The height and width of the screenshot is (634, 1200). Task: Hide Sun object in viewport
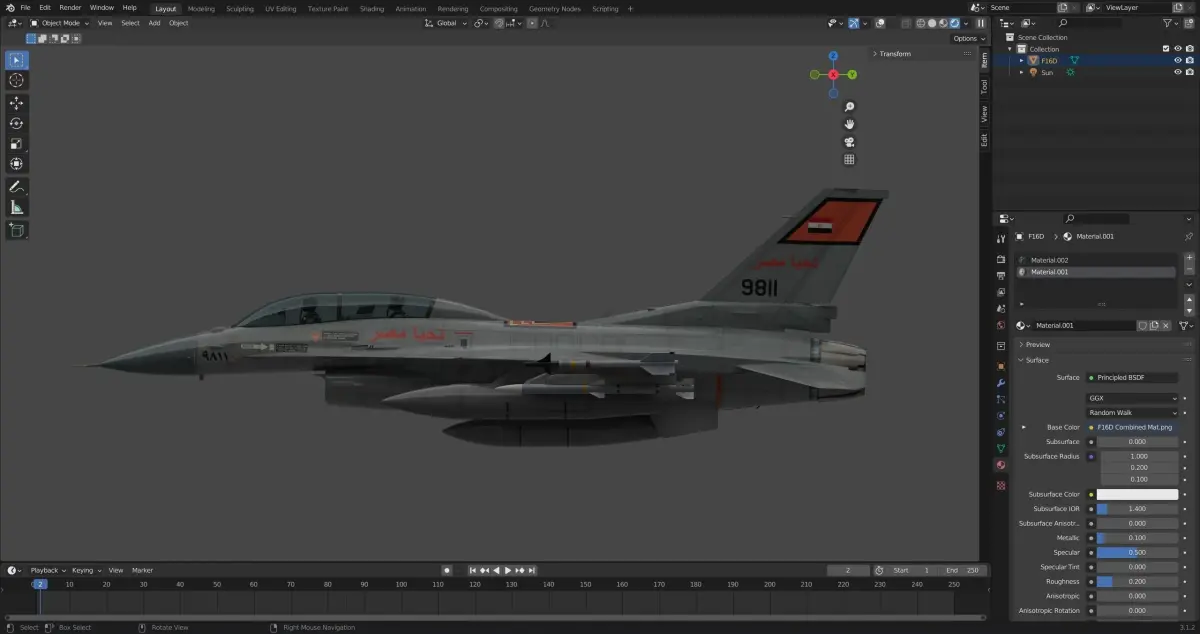click(1178, 72)
